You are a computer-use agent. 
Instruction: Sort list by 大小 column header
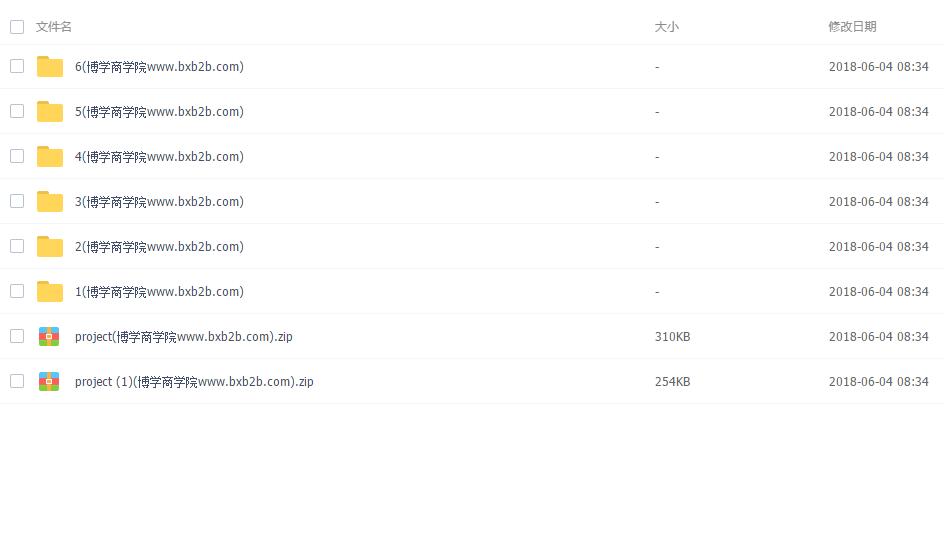click(x=666, y=27)
